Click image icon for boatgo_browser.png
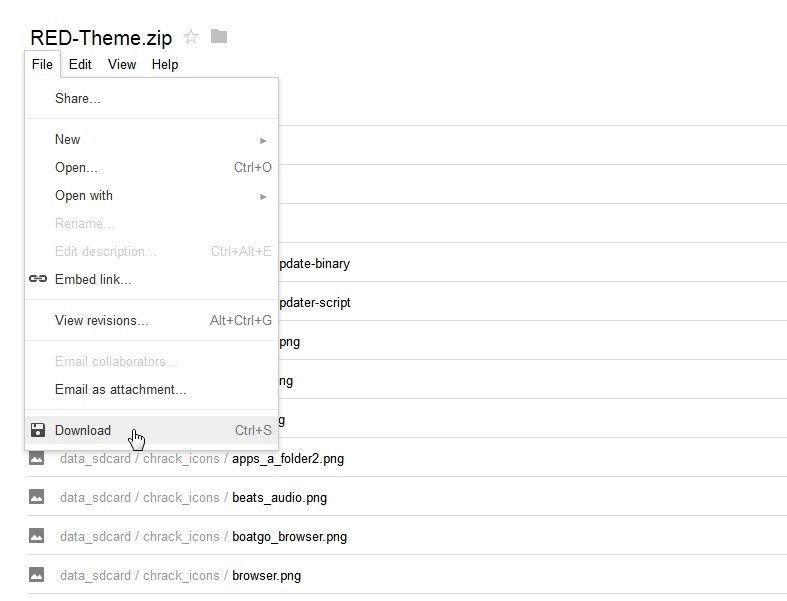The image size is (787, 601). 36,536
